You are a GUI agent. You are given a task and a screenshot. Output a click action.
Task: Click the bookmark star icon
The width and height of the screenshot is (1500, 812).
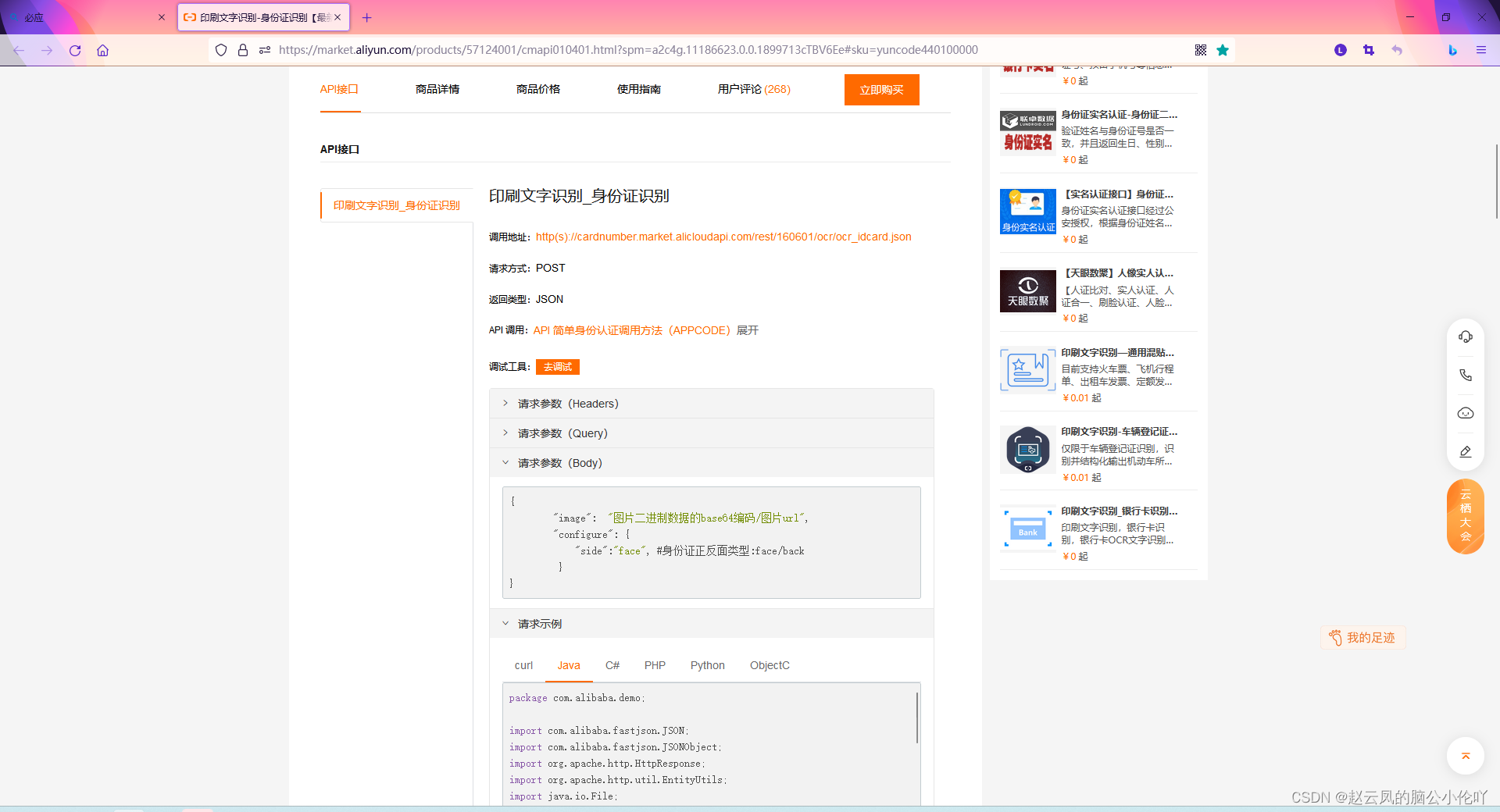[1223, 50]
